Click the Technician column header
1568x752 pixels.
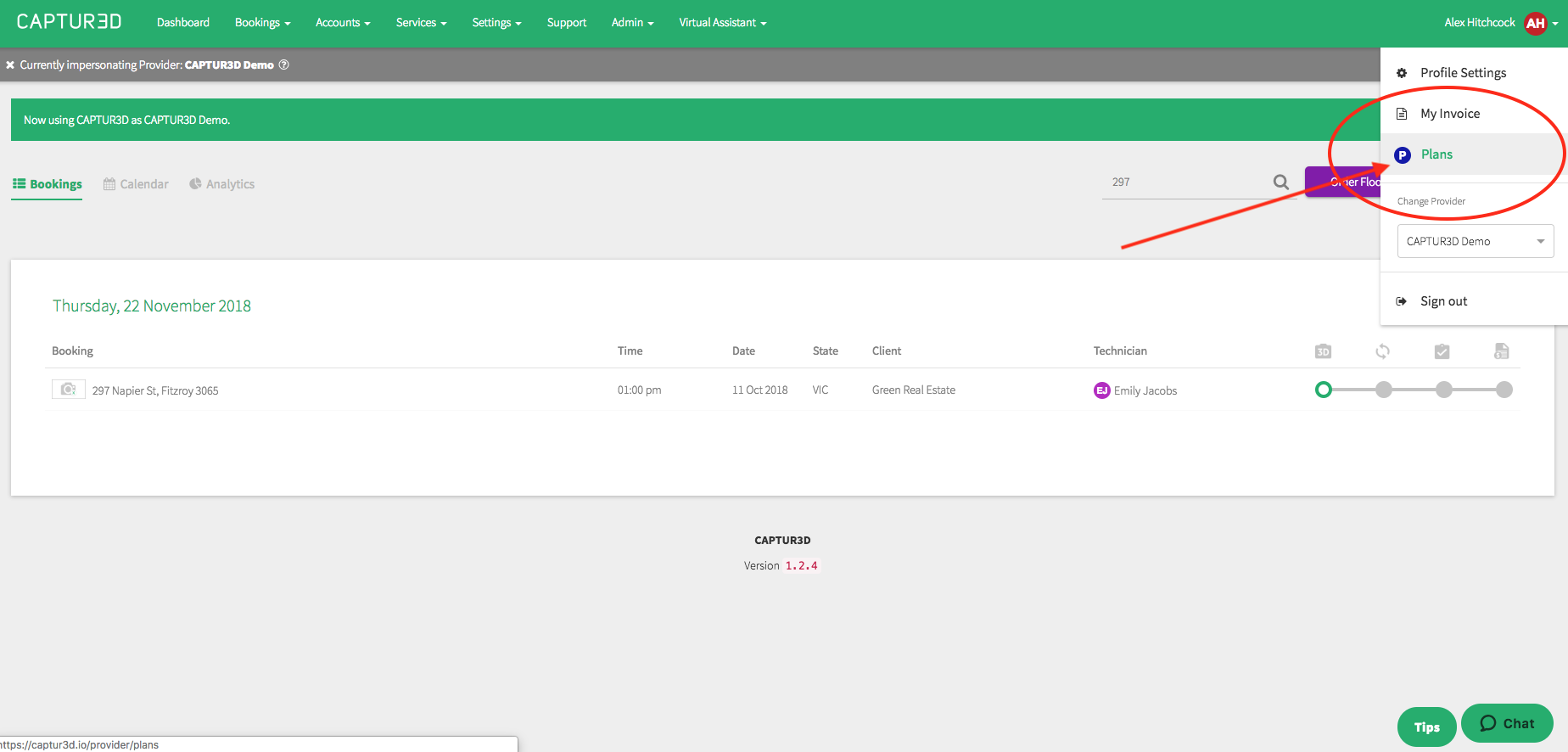point(1120,351)
